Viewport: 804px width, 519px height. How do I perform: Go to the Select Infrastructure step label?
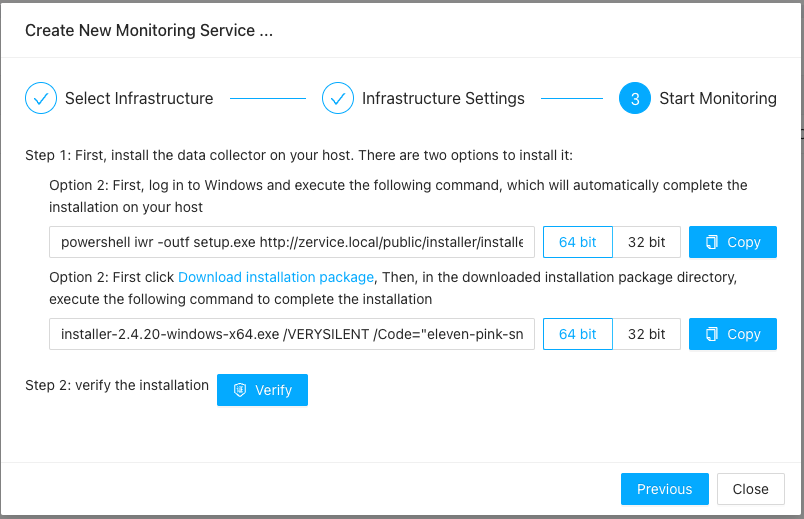tap(139, 99)
